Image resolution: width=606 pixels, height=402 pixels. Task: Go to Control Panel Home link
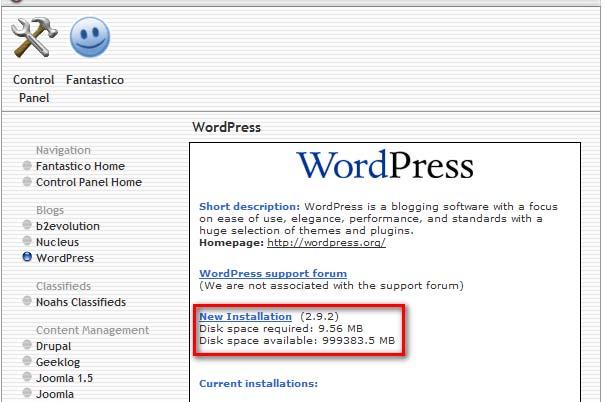88,182
